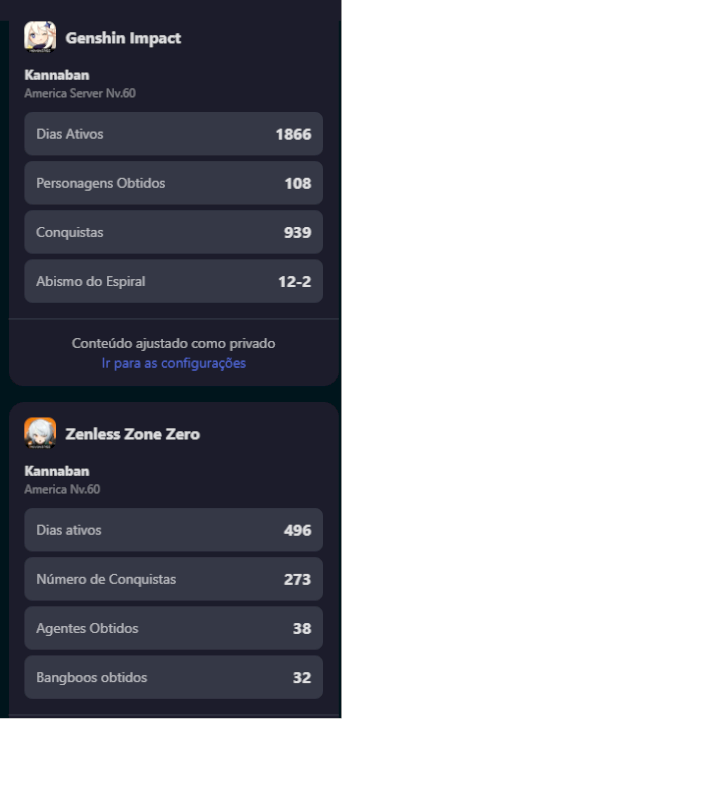Open the Genshin Impact title heading
Viewport: 704px width, 800px height.
(123, 38)
